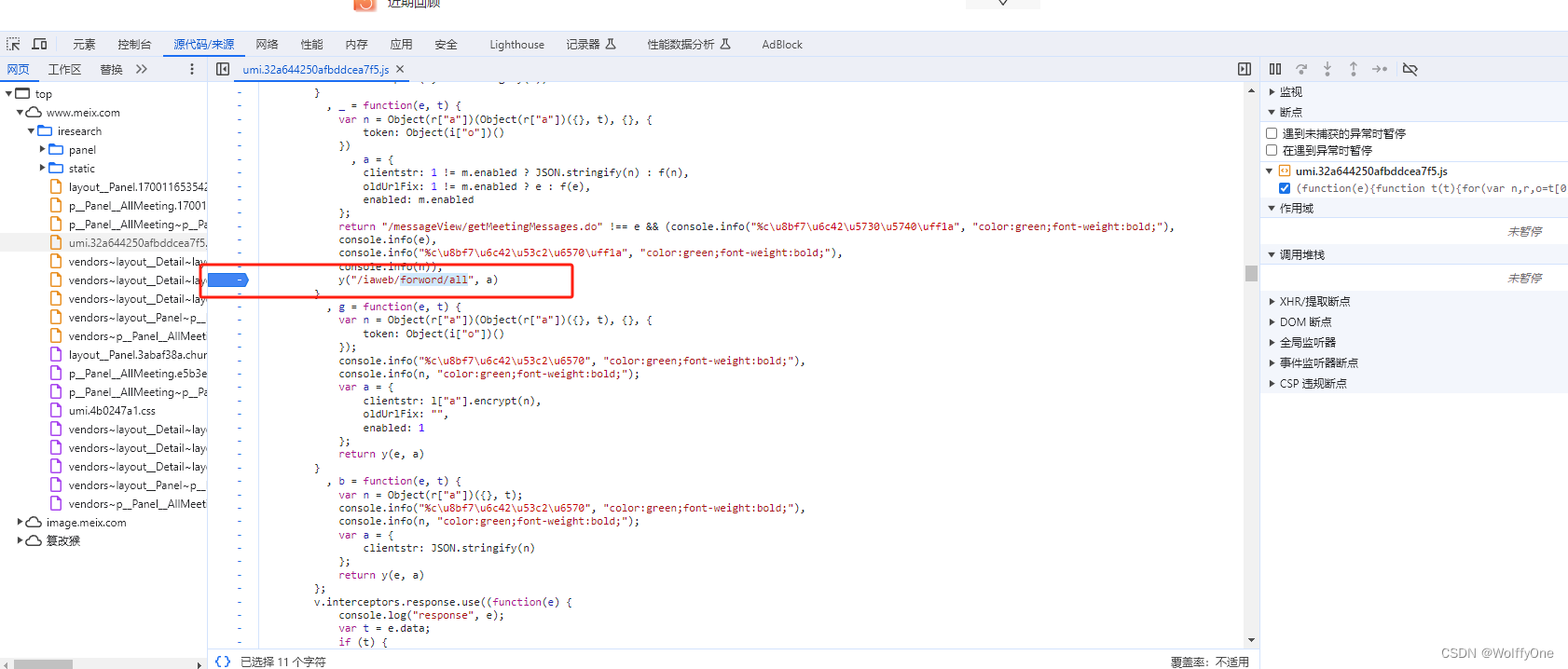The height and width of the screenshot is (669, 1568).
Task: Open the 安全 Security tab
Action: coord(447,45)
